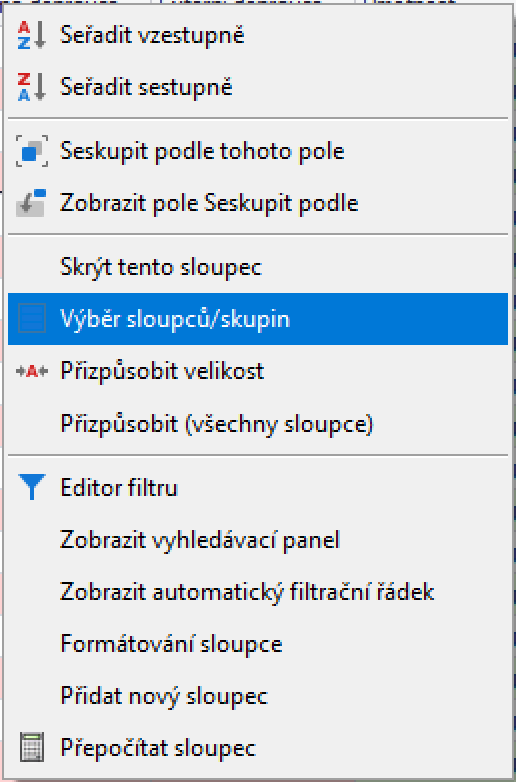Select the Editor filtru label
The height and width of the screenshot is (782, 516).
pos(119,487)
